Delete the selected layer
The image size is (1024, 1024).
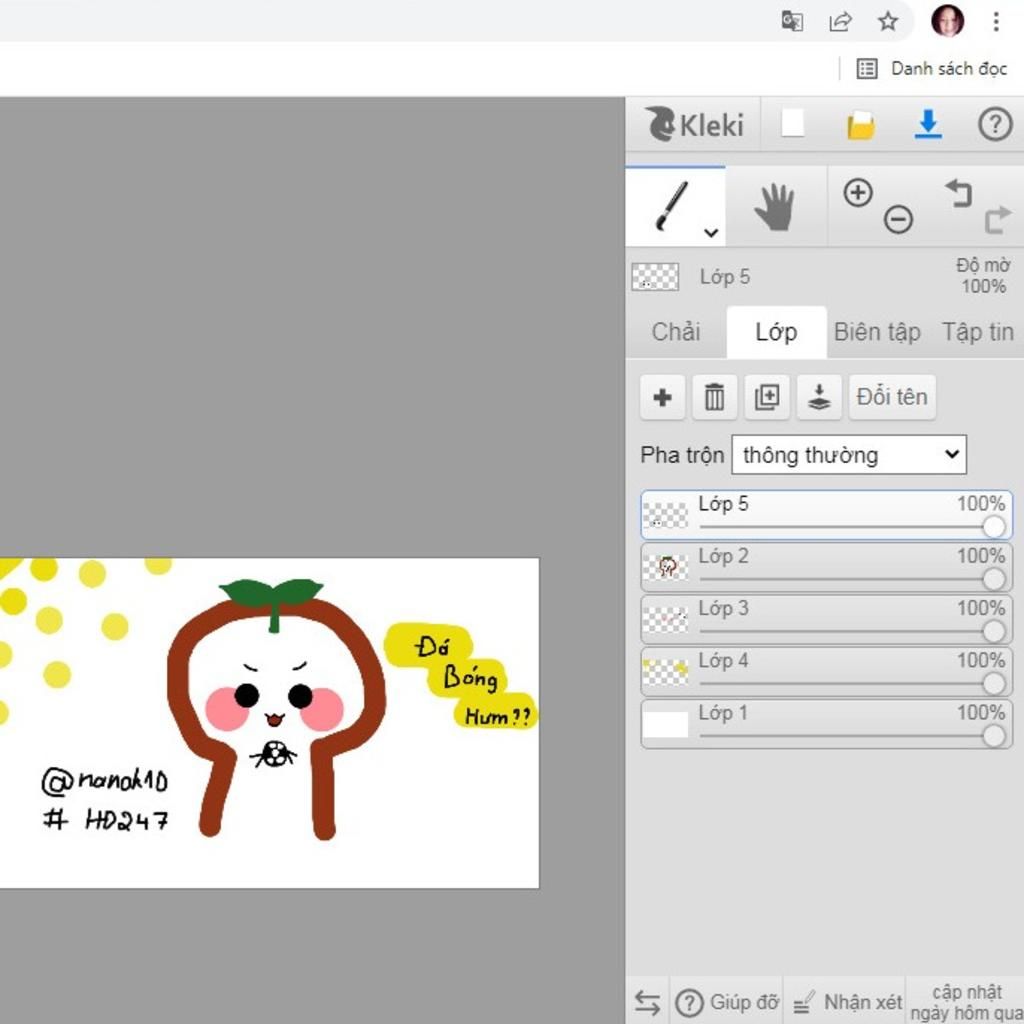tap(714, 397)
